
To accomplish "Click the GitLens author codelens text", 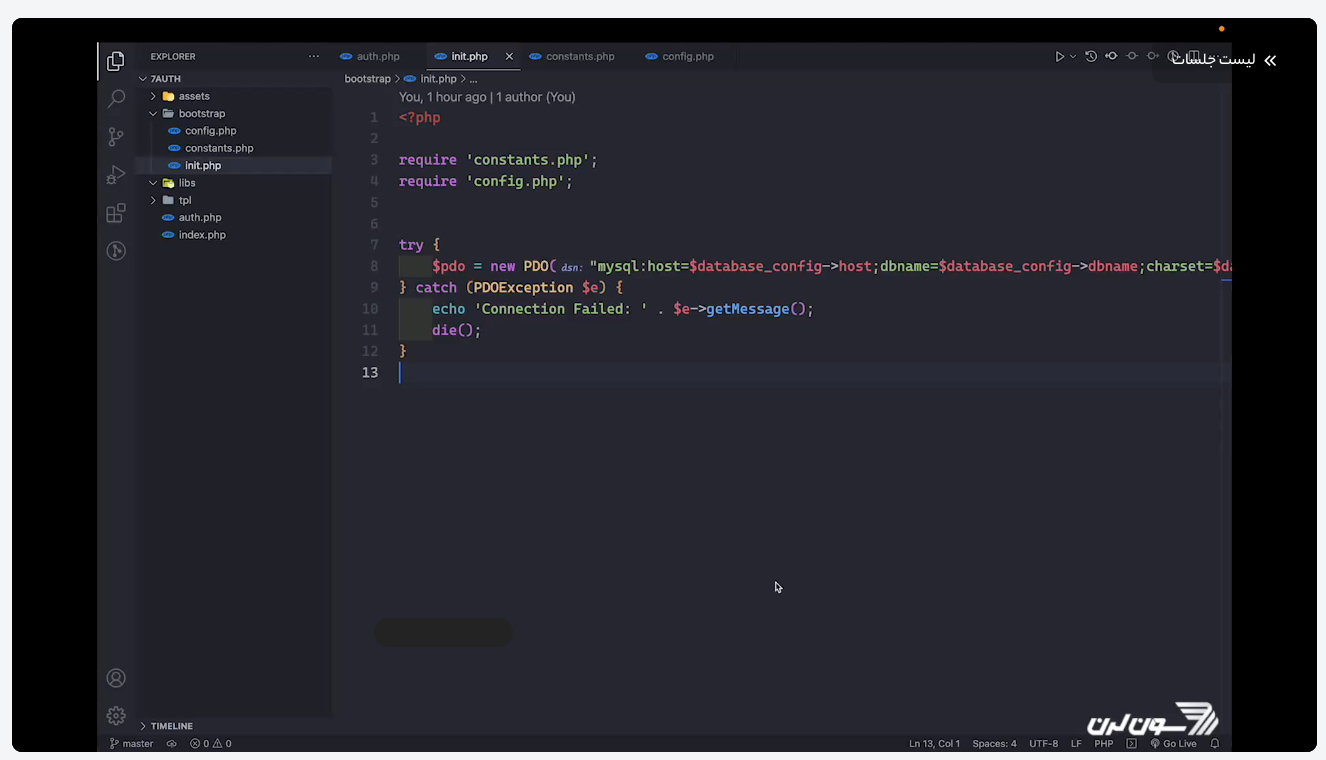I will pos(487,97).
